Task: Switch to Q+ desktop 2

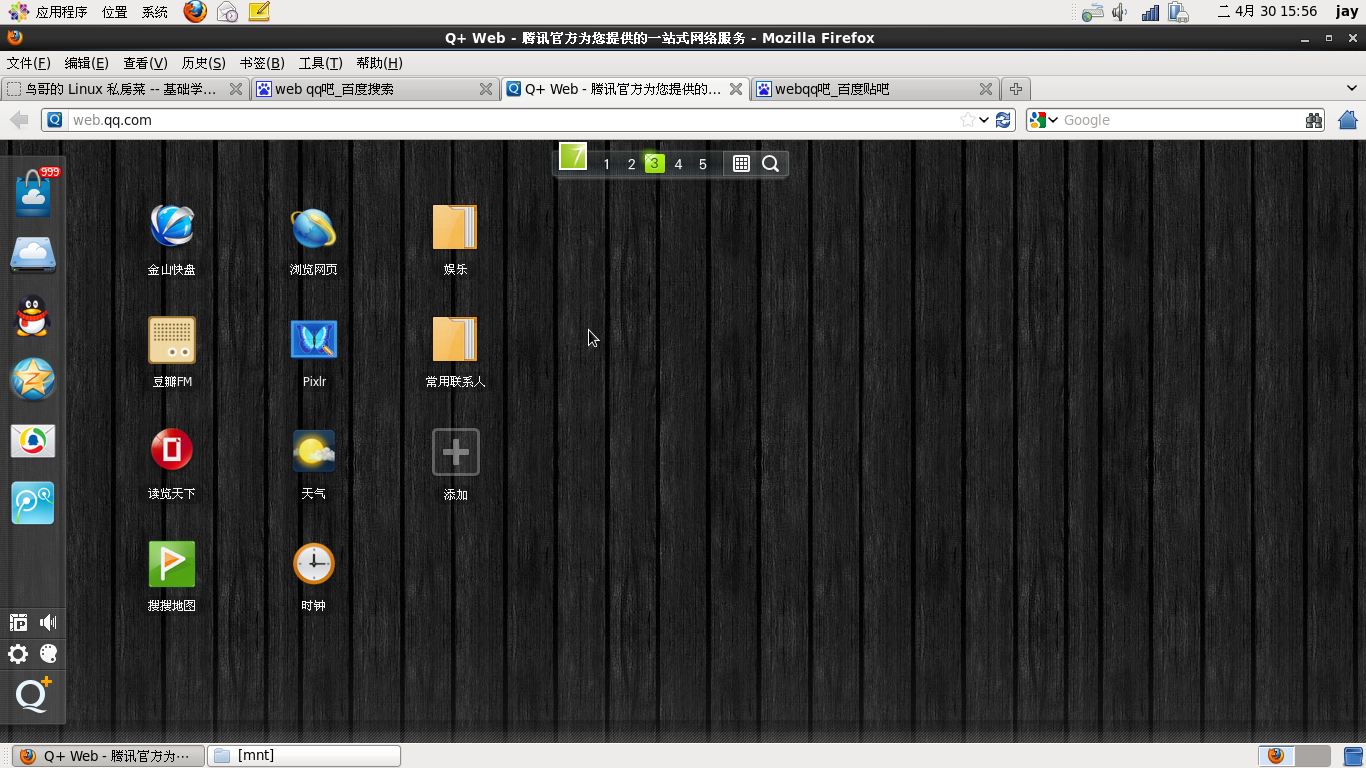Action: pos(631,164)
